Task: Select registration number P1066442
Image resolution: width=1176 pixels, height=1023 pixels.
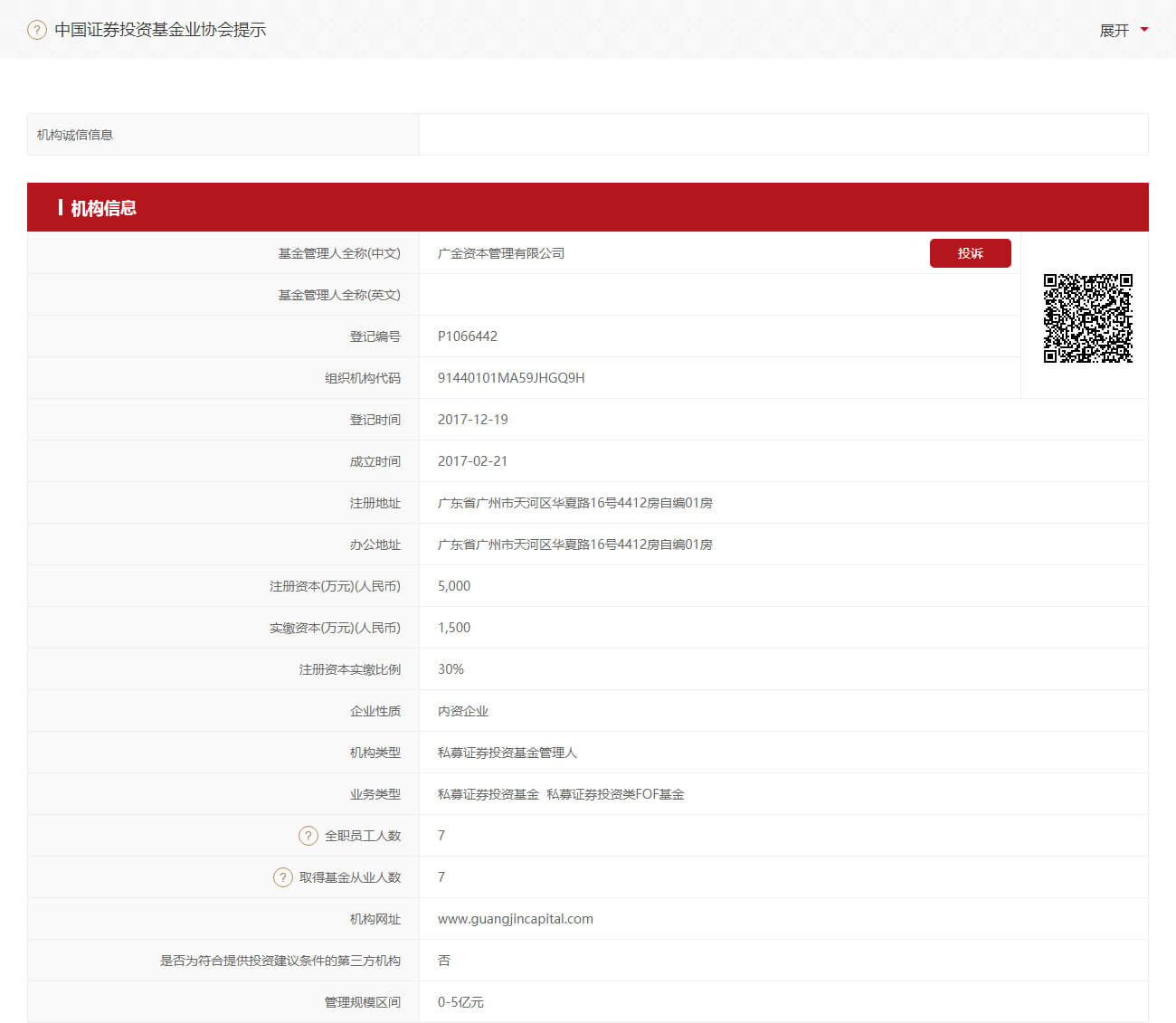Action: 468,336
